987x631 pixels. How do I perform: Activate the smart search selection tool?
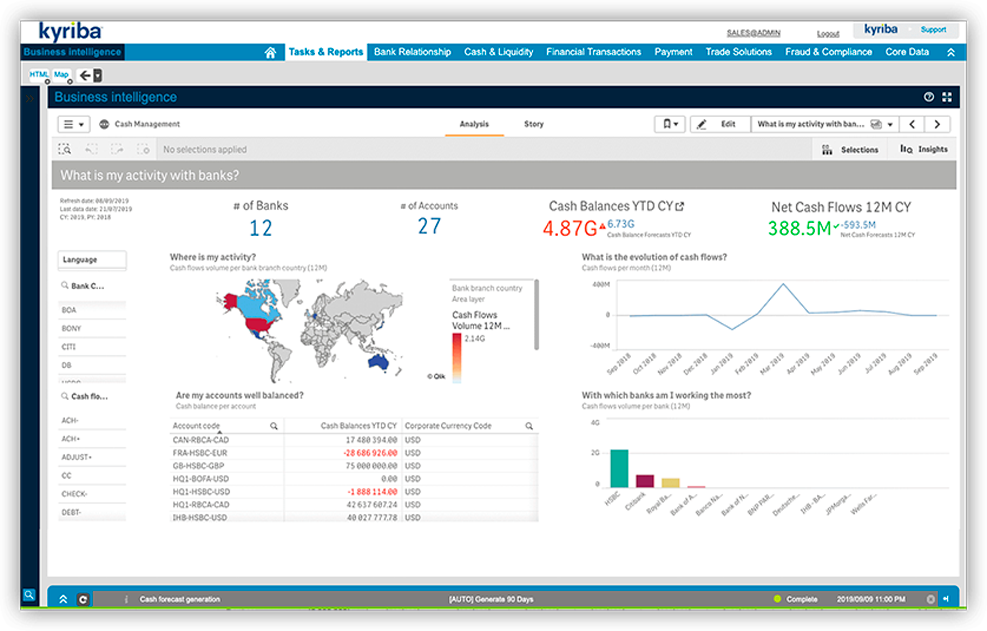pos(64,149)
